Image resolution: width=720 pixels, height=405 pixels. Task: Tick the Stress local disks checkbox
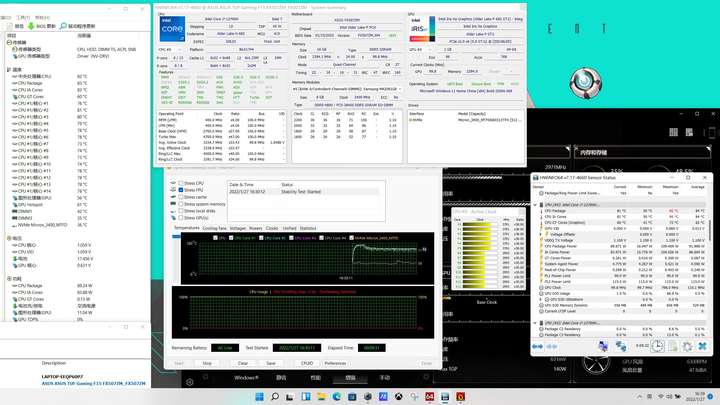tap(181, 211)
